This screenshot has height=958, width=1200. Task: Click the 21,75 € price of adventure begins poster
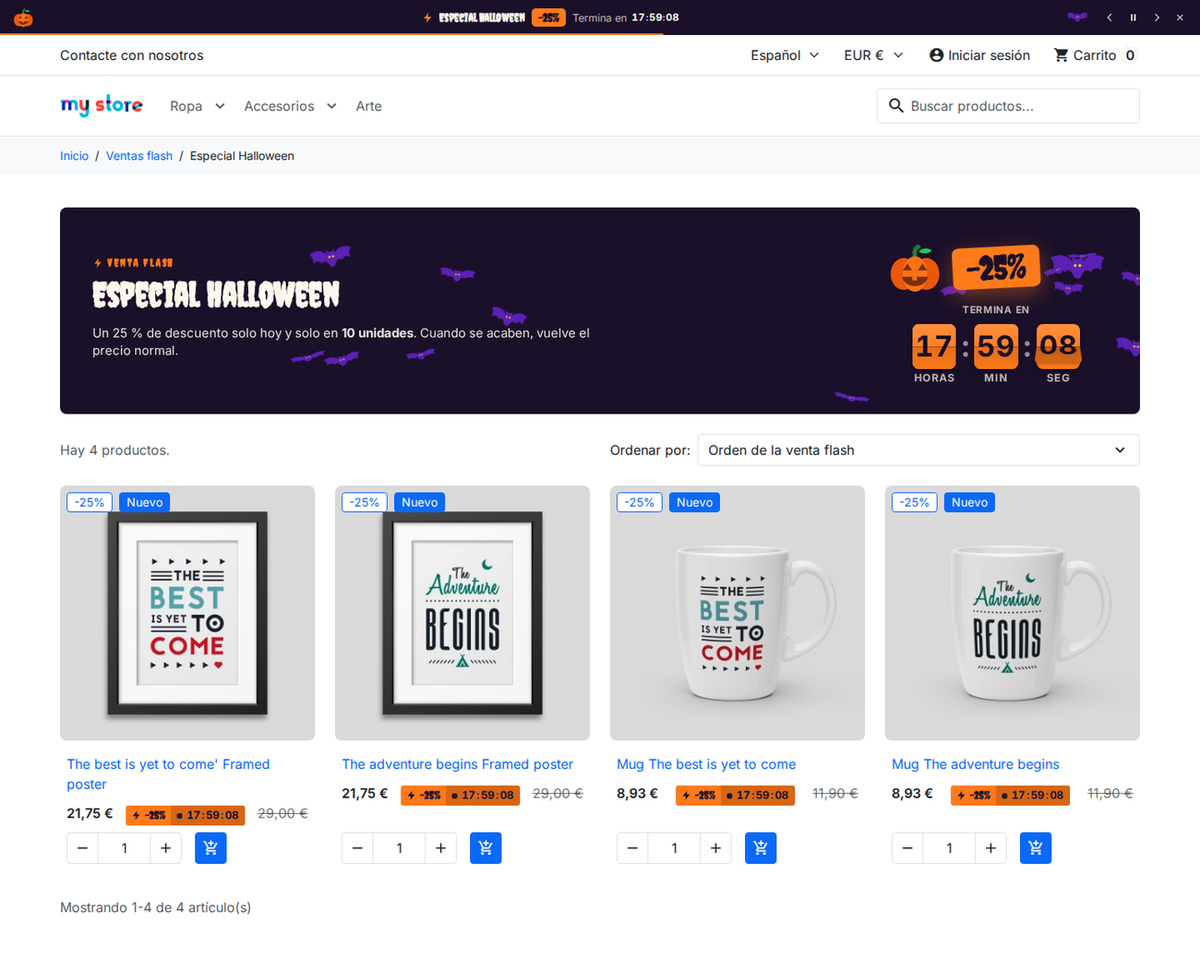point(365,793)
